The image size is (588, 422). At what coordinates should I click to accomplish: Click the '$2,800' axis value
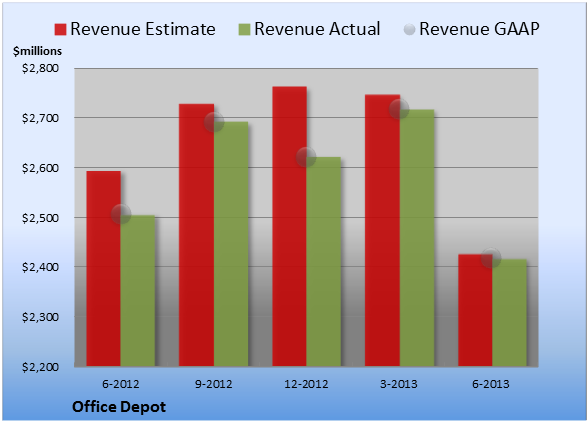pos(40,68)
